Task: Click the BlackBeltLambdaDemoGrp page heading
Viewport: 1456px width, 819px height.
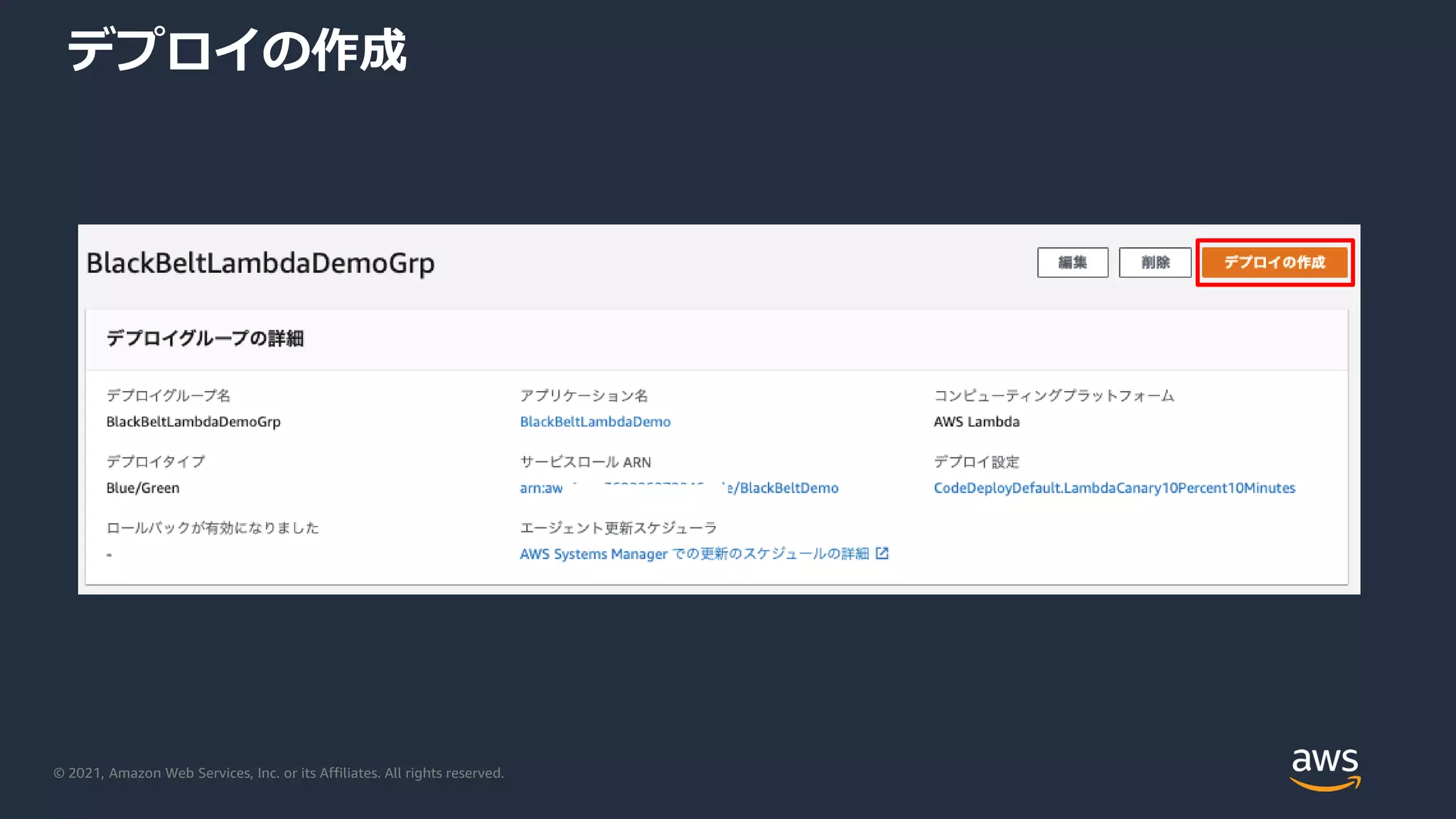Action: click(x=260, y=264)
